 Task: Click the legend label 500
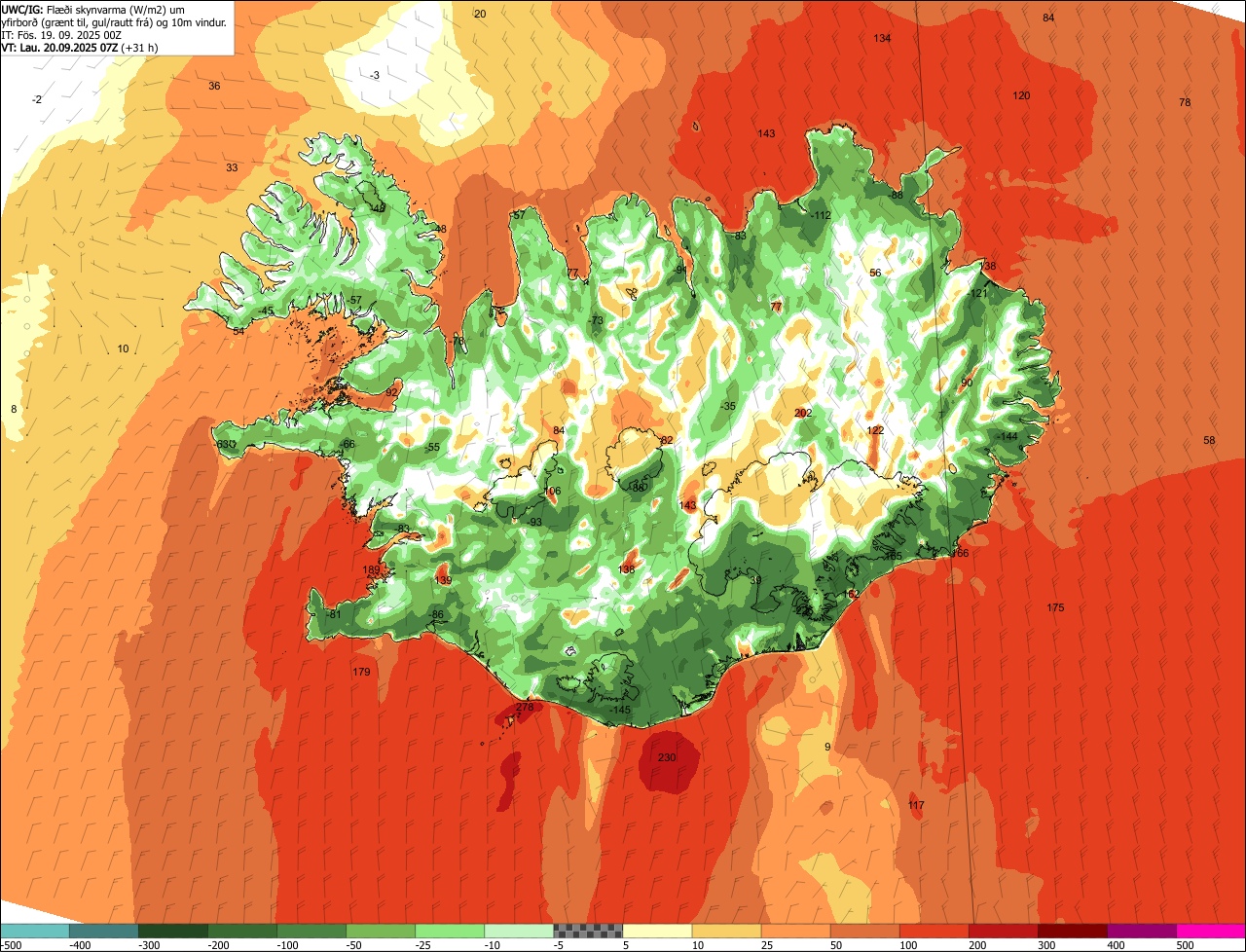pos(1185,945)
